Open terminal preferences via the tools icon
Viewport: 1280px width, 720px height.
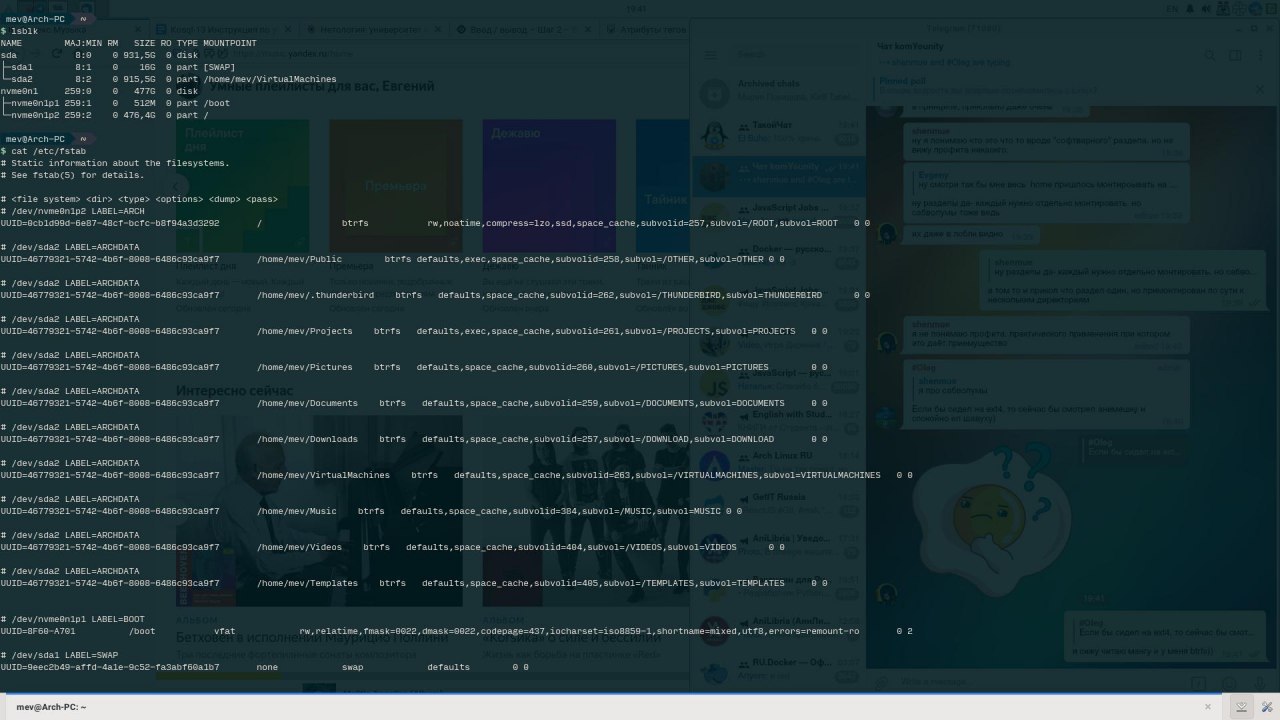pos(1267,707)
